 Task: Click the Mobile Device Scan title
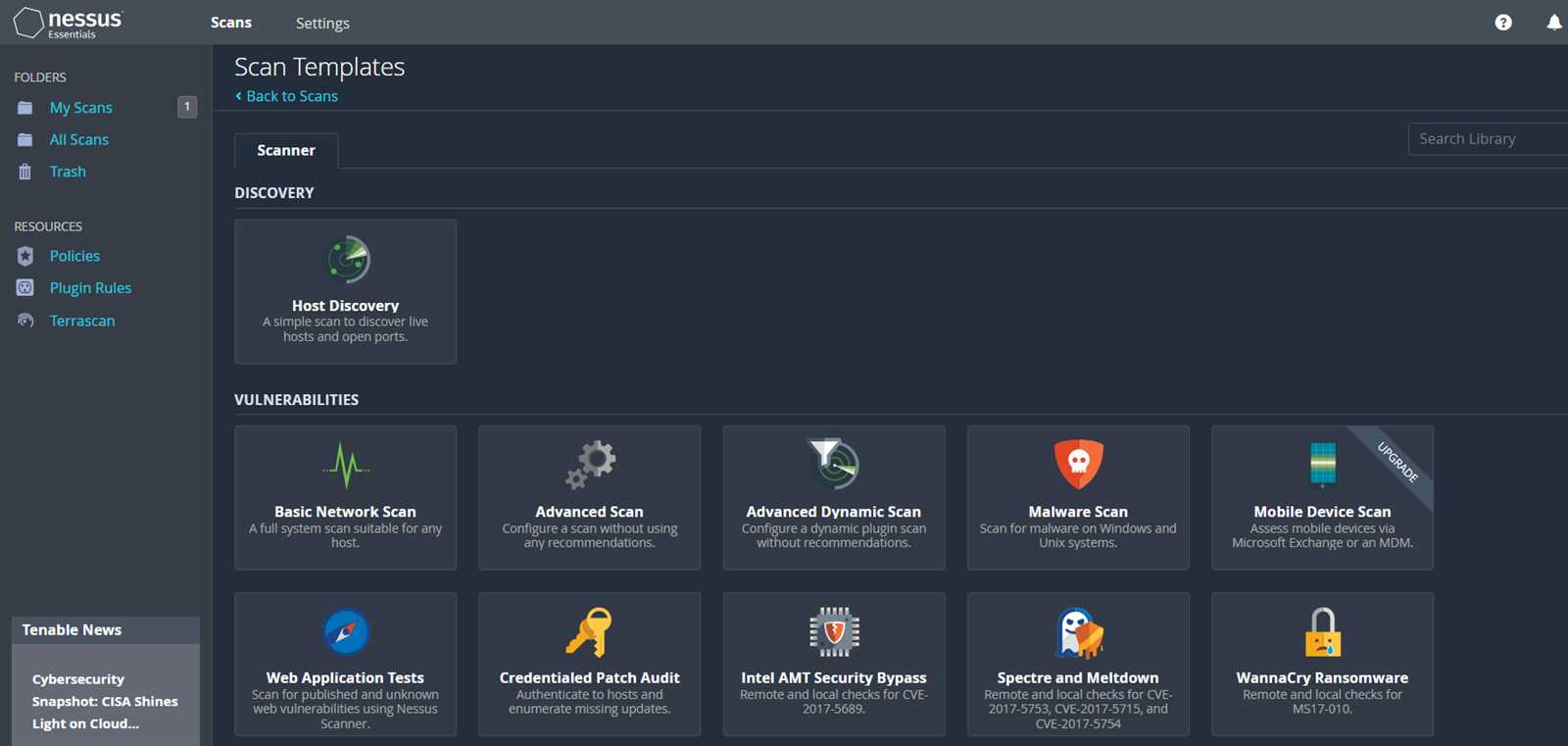click(1322, 512)
